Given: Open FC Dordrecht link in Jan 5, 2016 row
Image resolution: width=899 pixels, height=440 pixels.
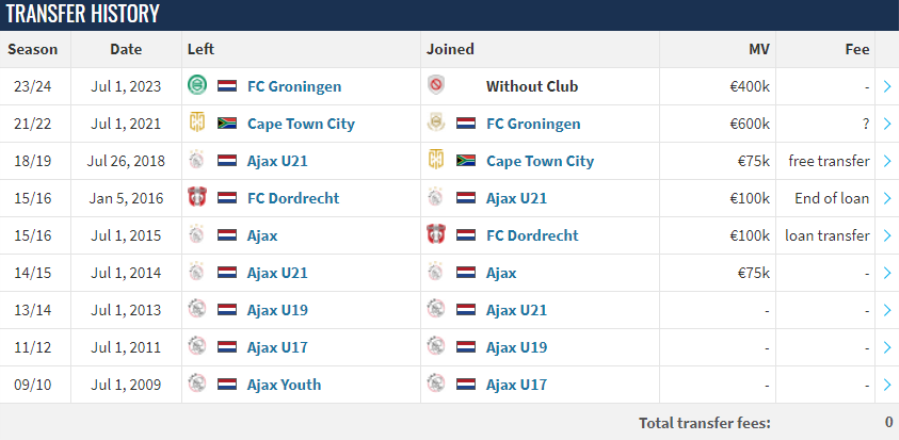Looking at the screenshot, I should point(293,198).
